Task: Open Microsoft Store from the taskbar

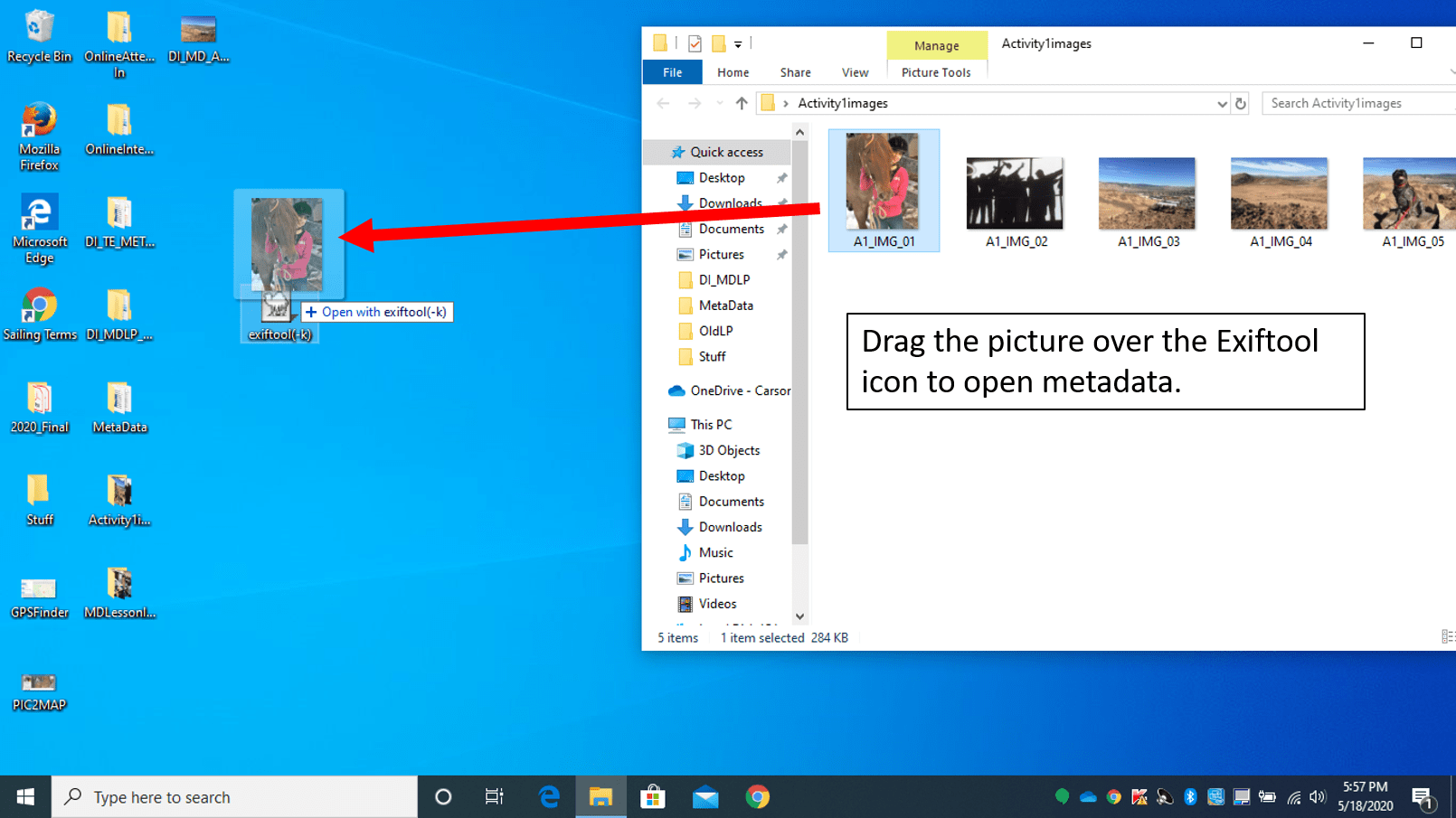Action: point(653,797)
